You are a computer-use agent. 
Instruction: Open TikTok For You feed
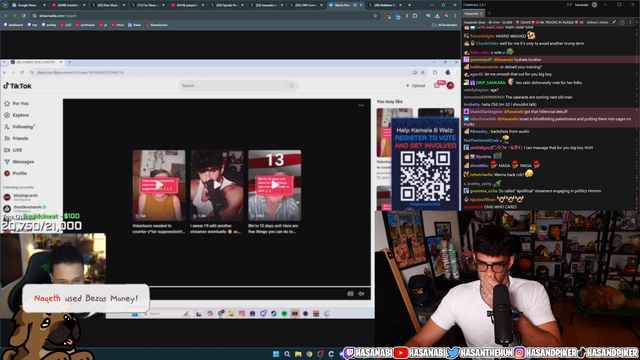click(x=16, y=104)
